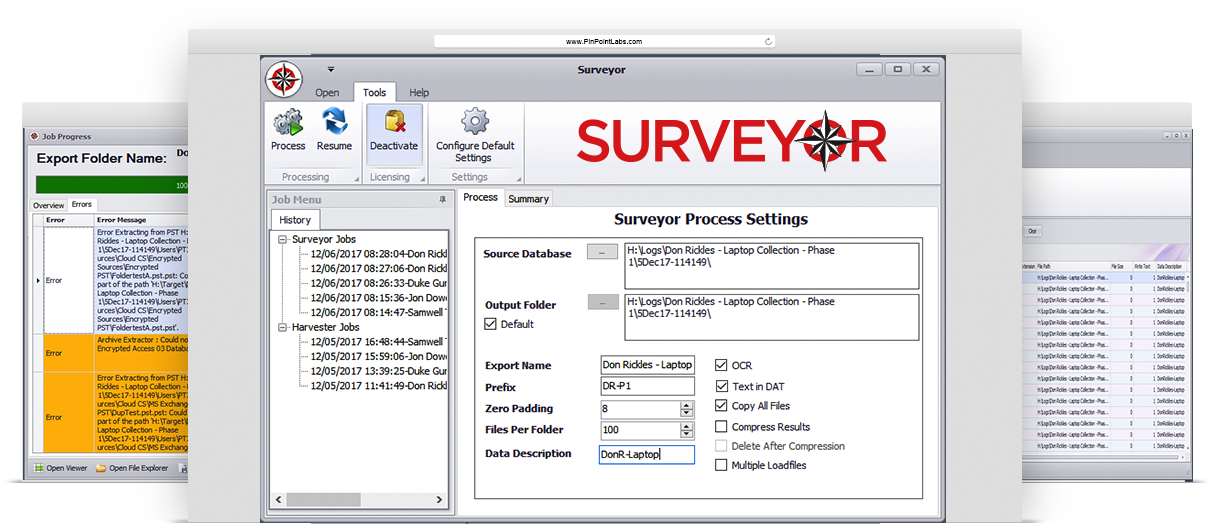
Task: Open the Open ribbon tab
Action: coord(327,93)
